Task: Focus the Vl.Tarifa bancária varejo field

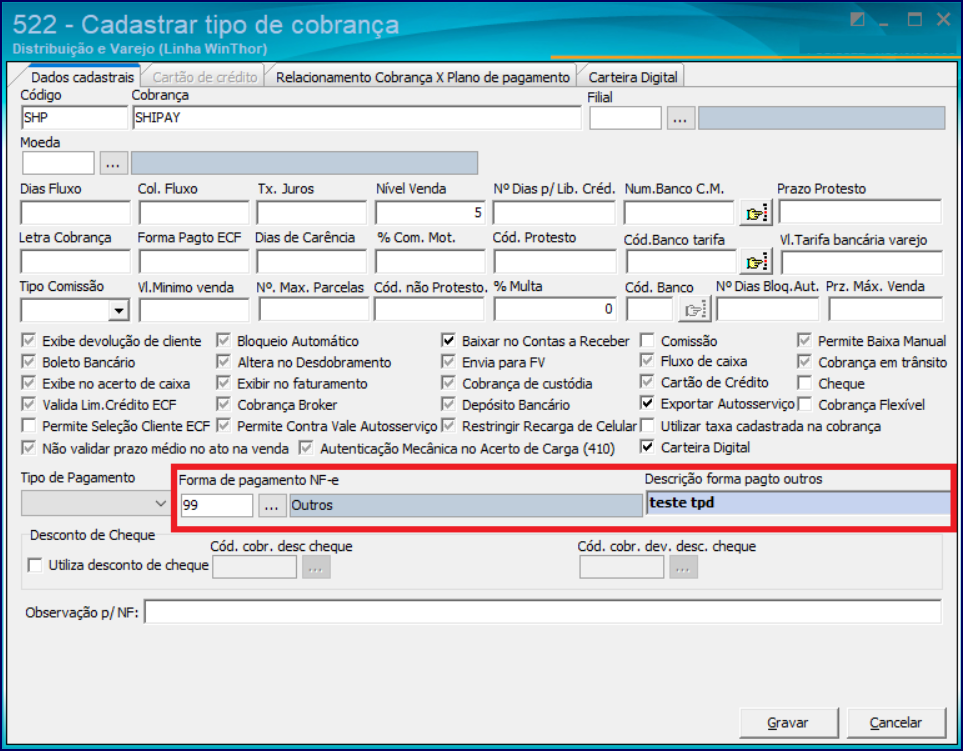Action: (862, 262)
